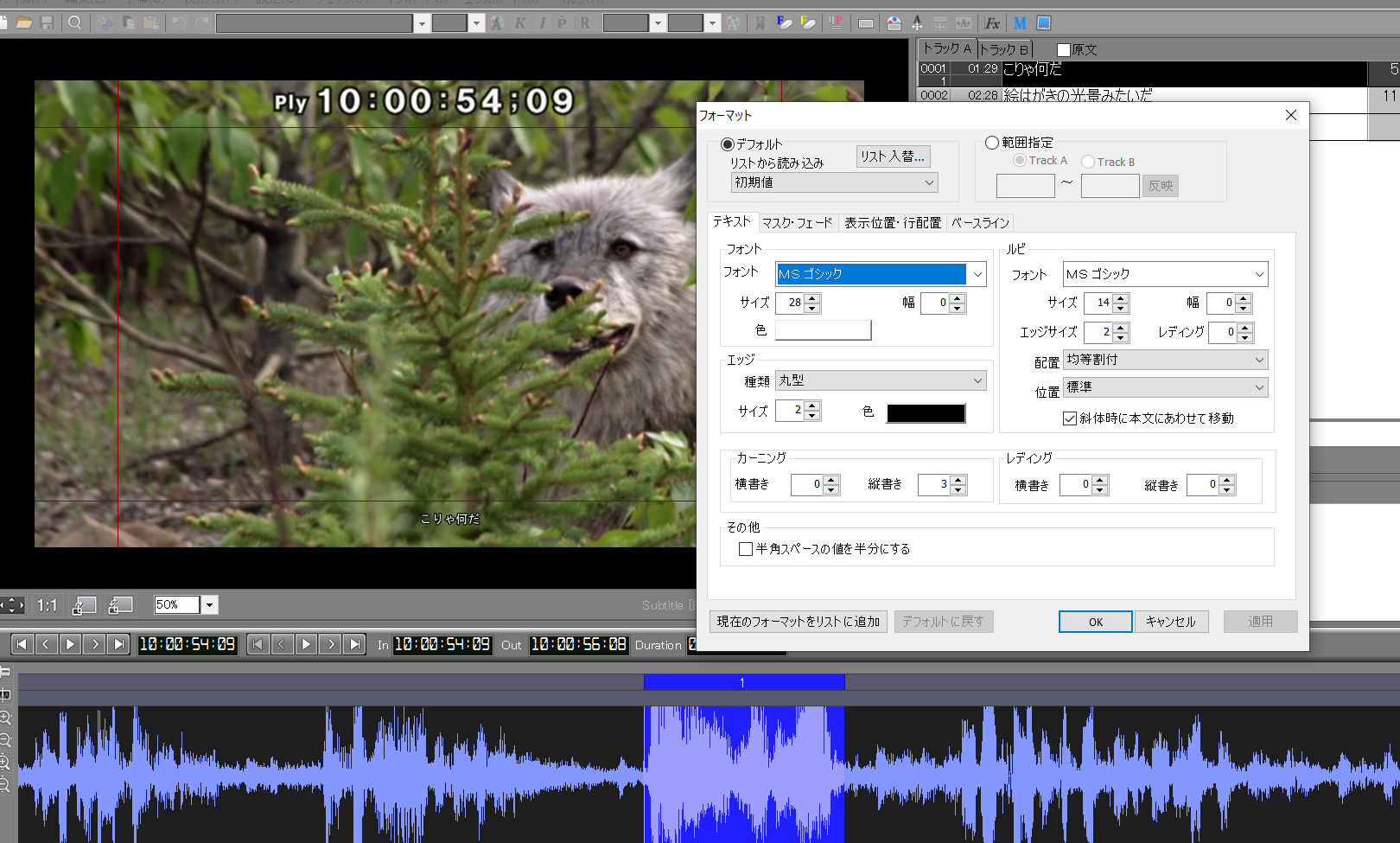Click the blue M icon in toolbar

pos(1020,23)
